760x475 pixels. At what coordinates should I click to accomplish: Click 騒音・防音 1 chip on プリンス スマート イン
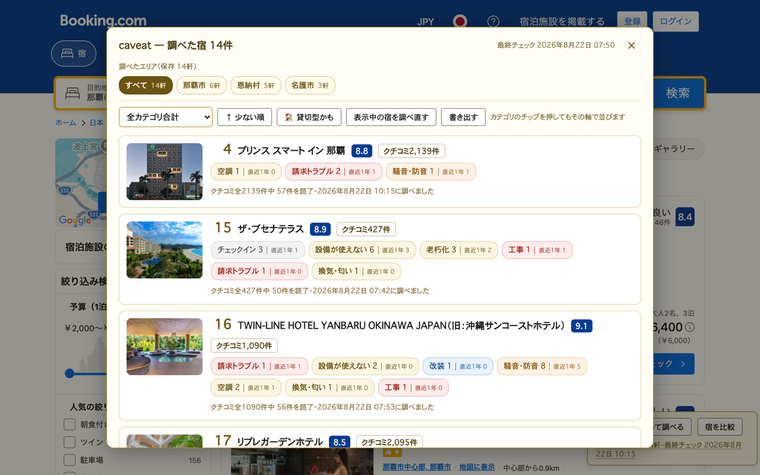431,172
